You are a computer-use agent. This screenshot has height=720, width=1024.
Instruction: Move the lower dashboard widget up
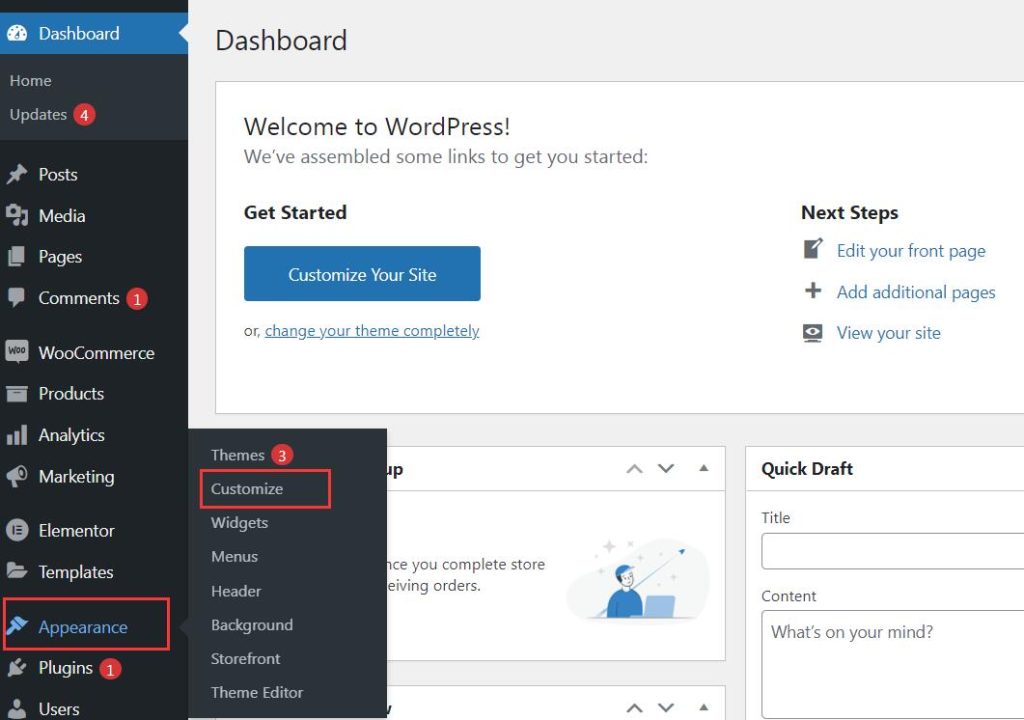(x=634, y=708)
